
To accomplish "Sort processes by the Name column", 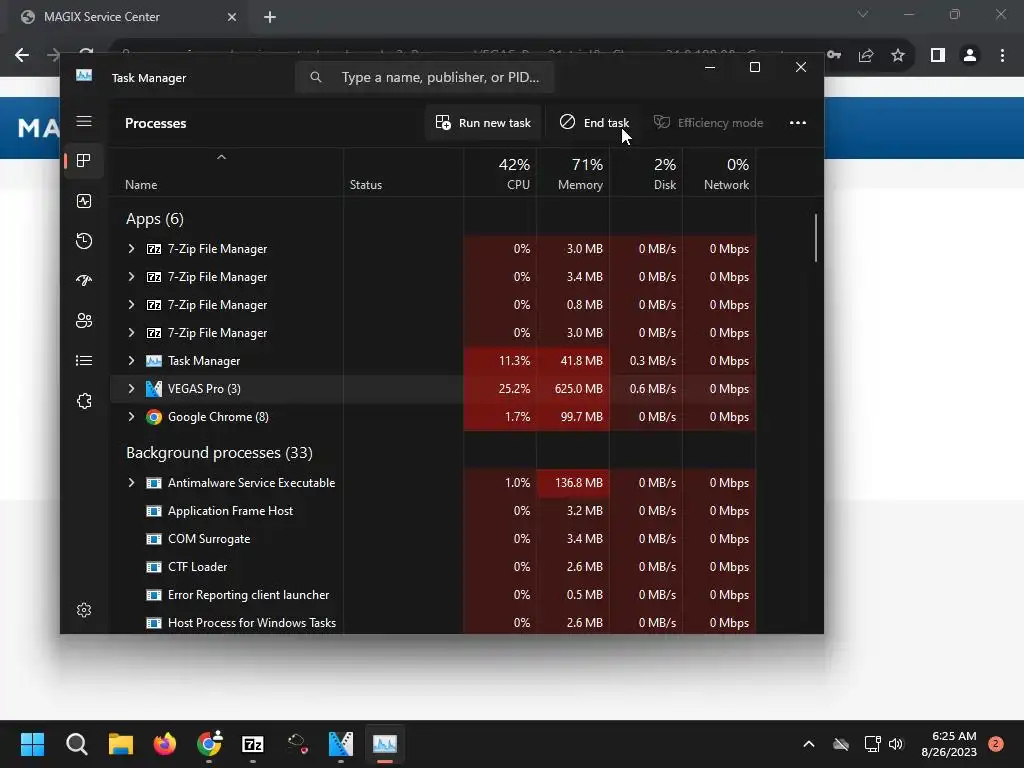I will tap(227, 173).
